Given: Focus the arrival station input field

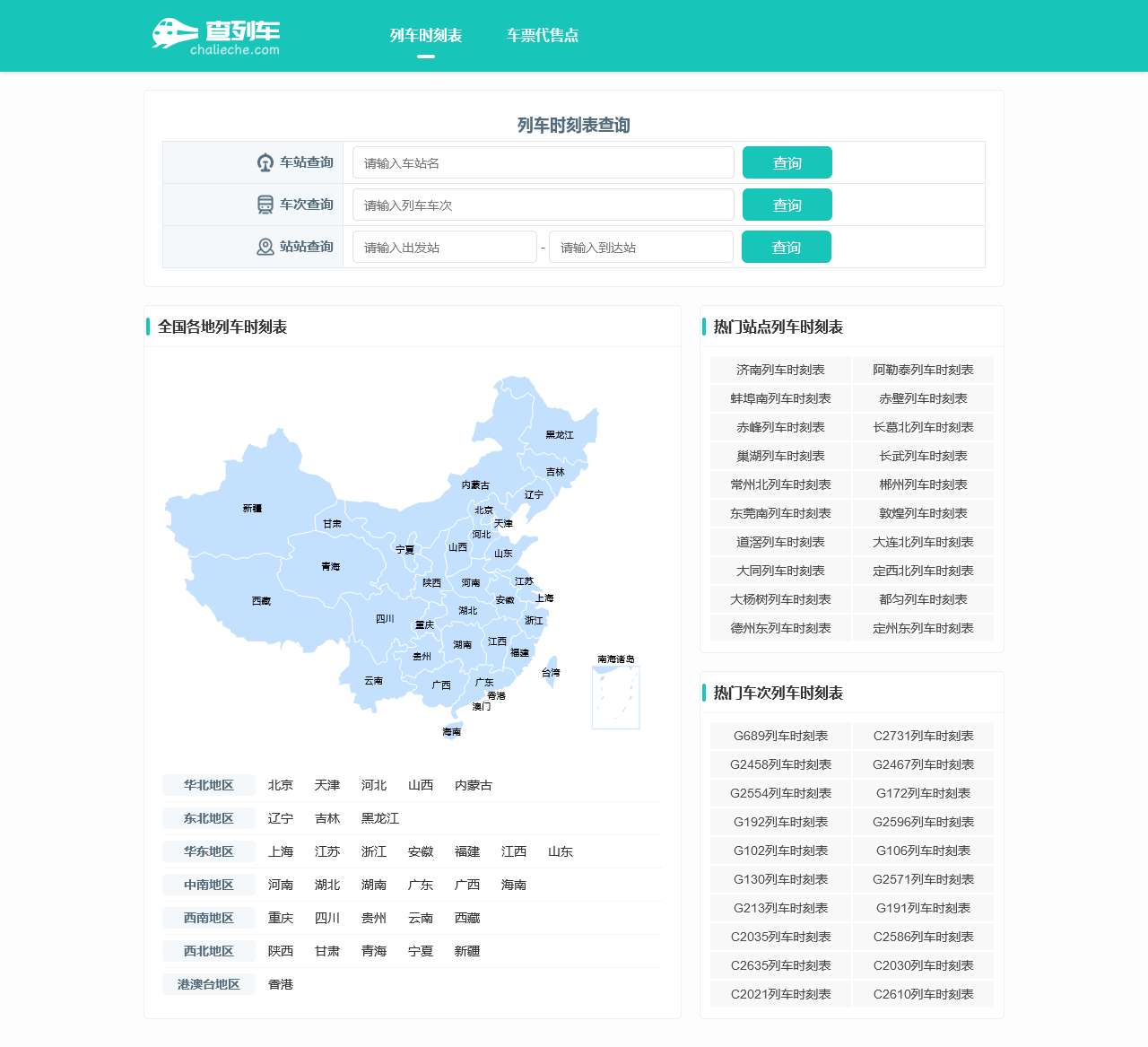Looking at the screenshot, I should point(641,247).
